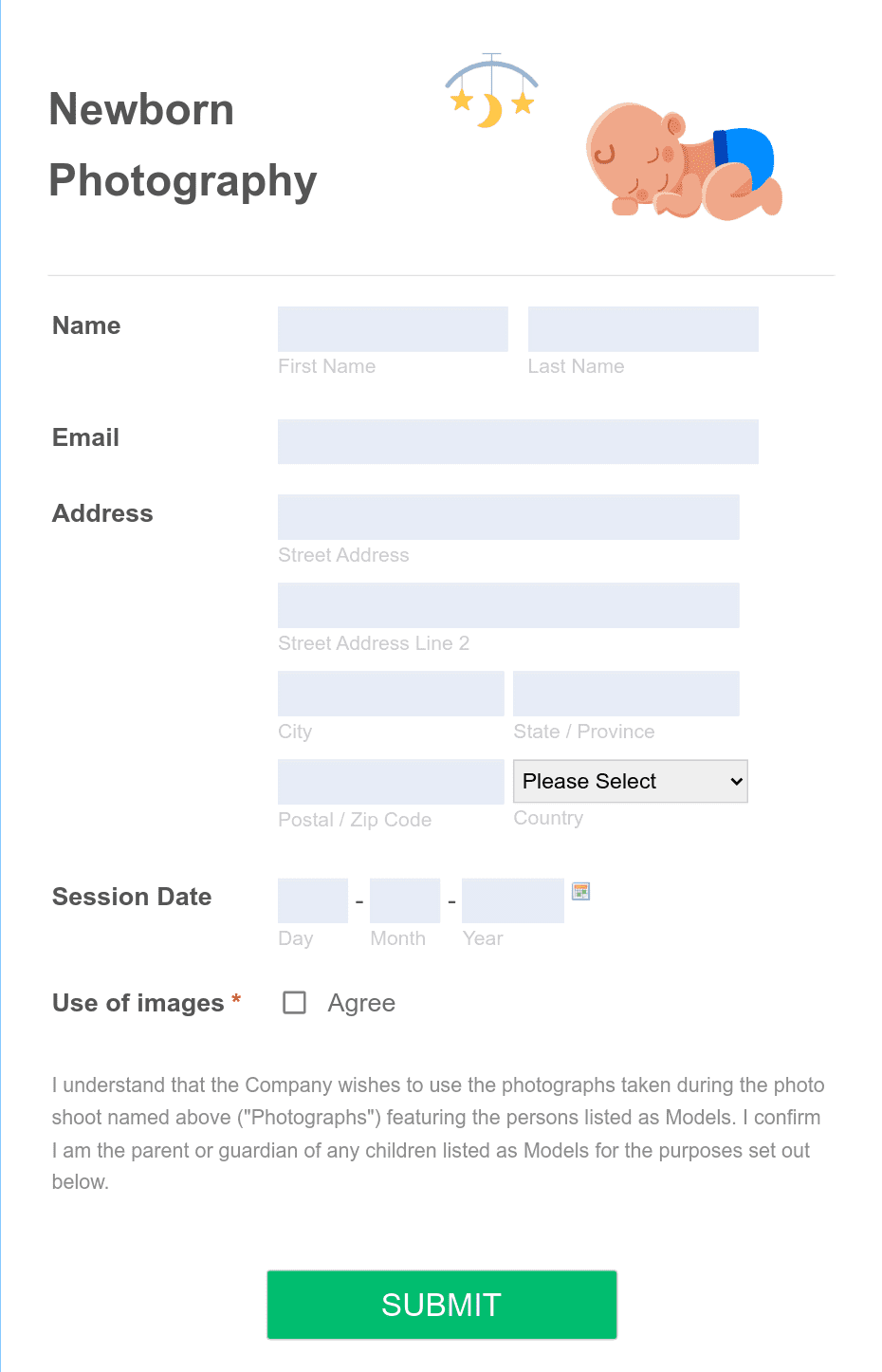Select the session Year field
882x1372 pixels.
(513, 900)
